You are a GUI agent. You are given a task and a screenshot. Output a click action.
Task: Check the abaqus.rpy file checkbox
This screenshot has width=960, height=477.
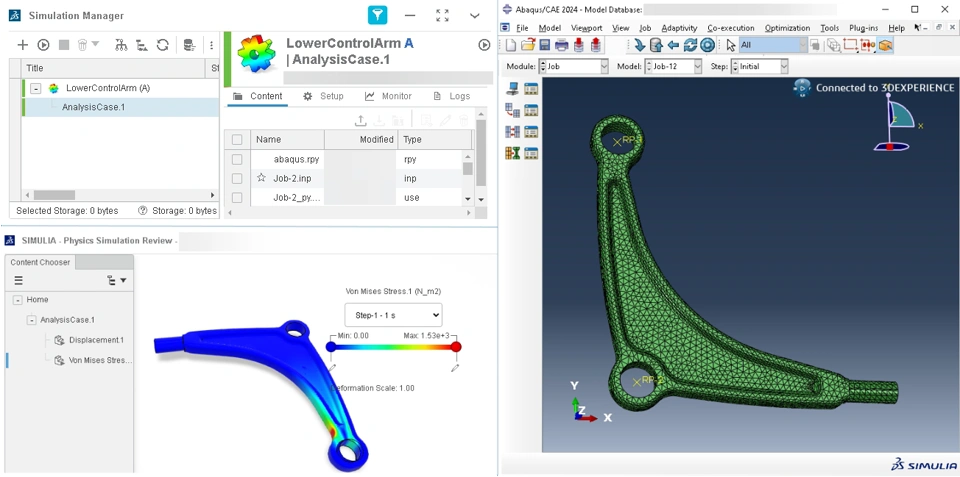tap(237, 159)
